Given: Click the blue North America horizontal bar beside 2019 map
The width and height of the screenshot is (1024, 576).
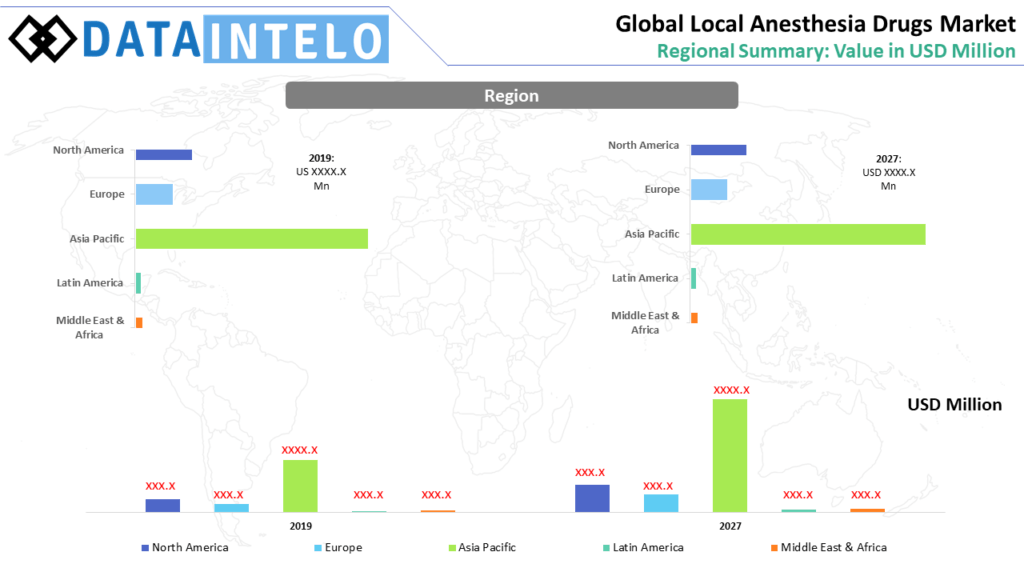Looking at the screenshot, I should (164, 154).
